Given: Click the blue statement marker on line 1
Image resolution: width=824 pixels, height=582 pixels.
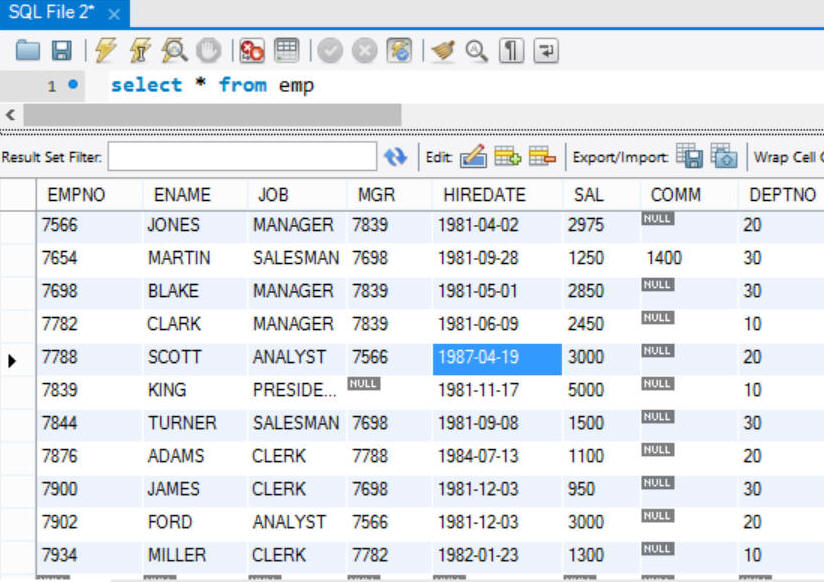Looking at the screenshot, I should [x=73, y=84].
